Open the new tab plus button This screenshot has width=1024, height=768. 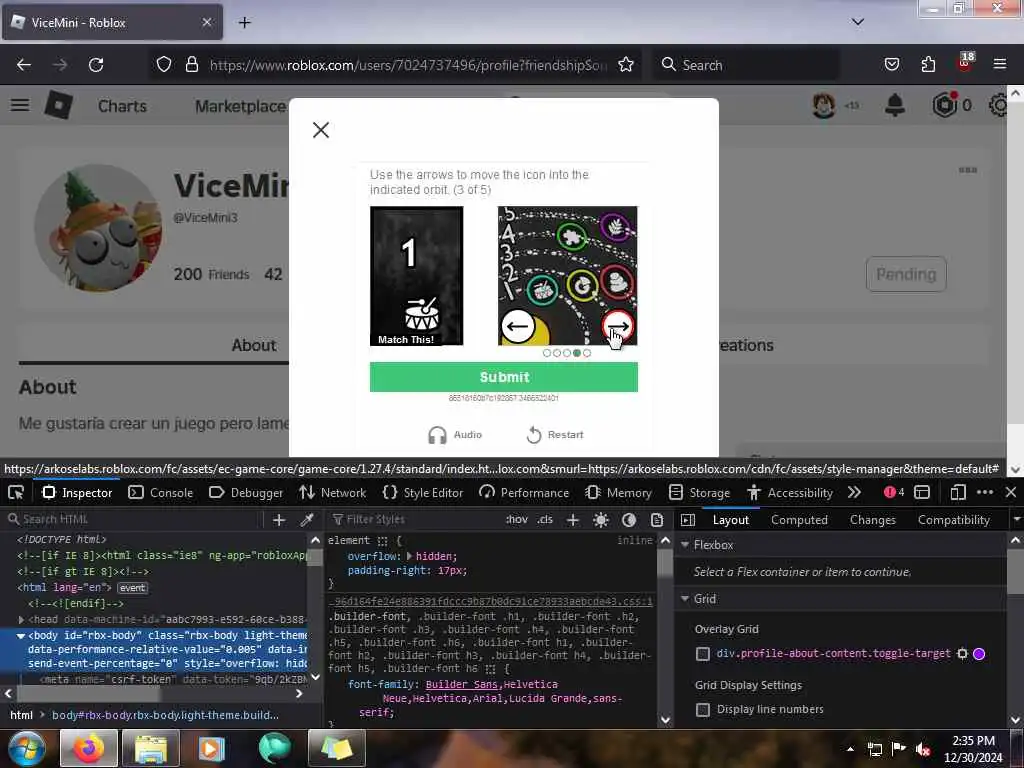[244, 23]
